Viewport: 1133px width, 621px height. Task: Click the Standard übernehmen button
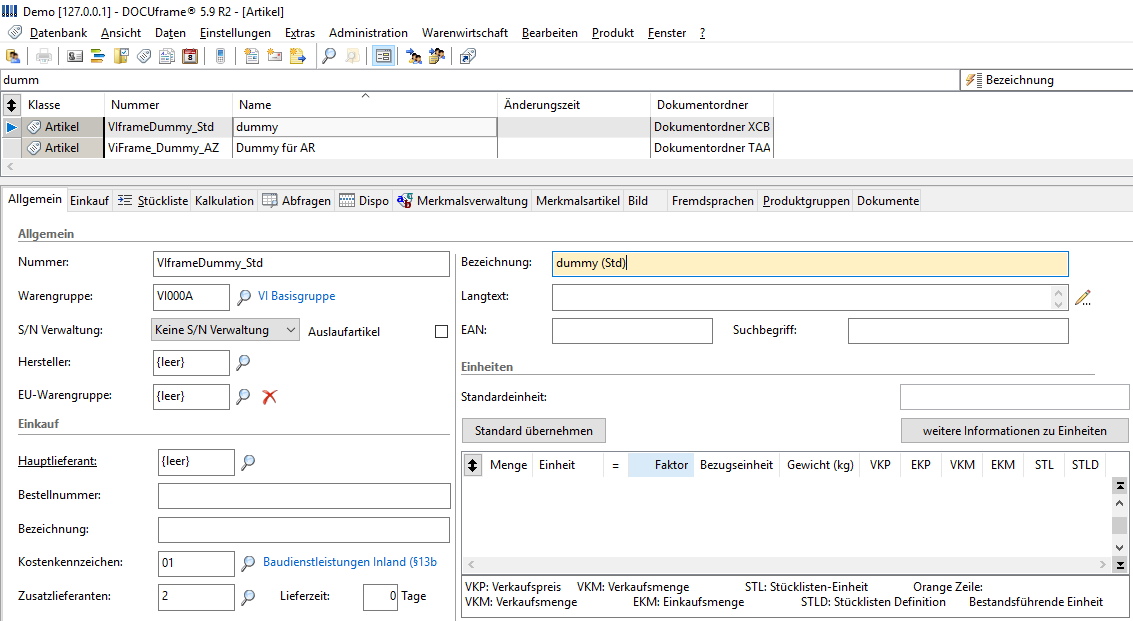pyautogui.click(x=534, y=431)
